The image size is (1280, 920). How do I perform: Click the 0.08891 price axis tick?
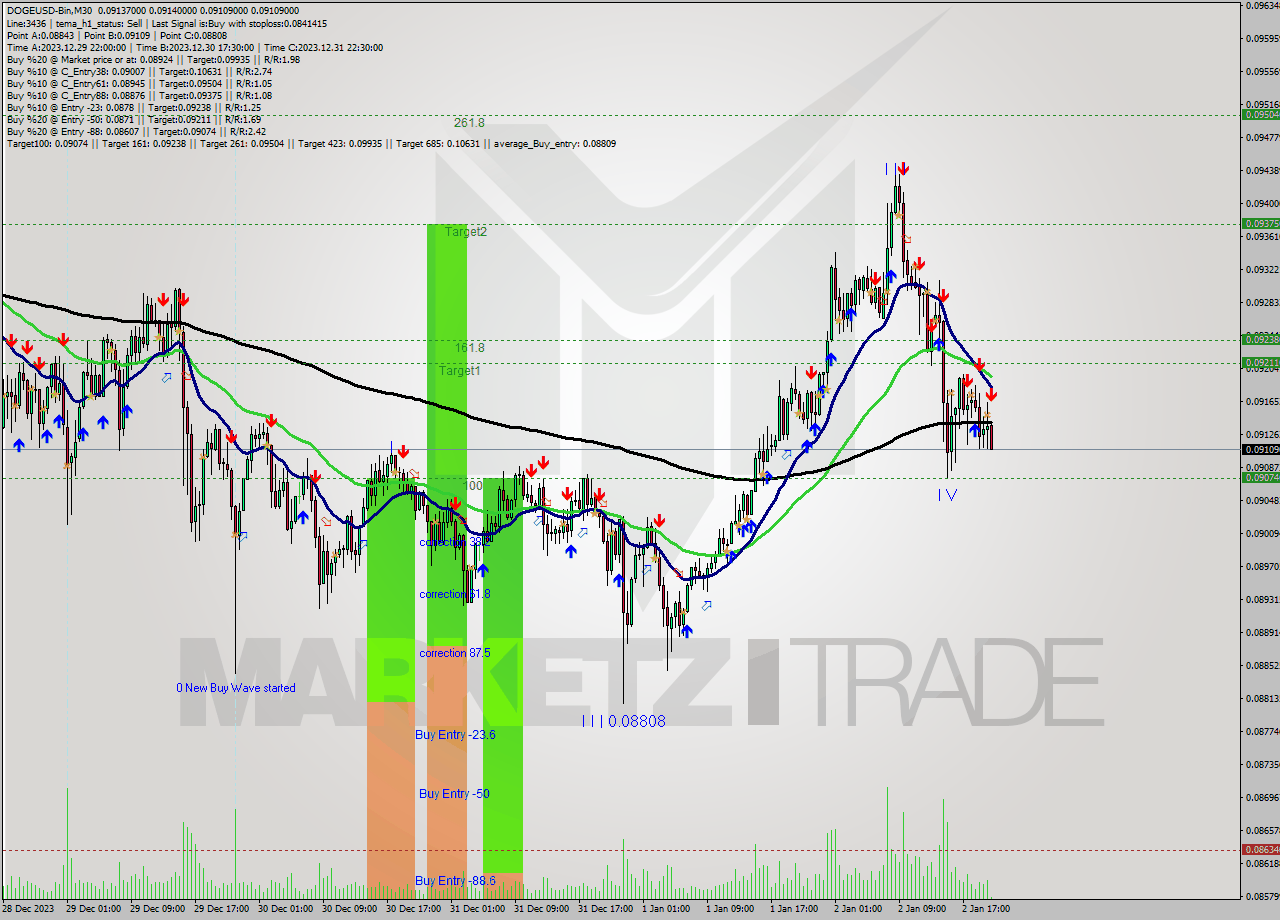pyautogui.click(x=1262, y=632)
